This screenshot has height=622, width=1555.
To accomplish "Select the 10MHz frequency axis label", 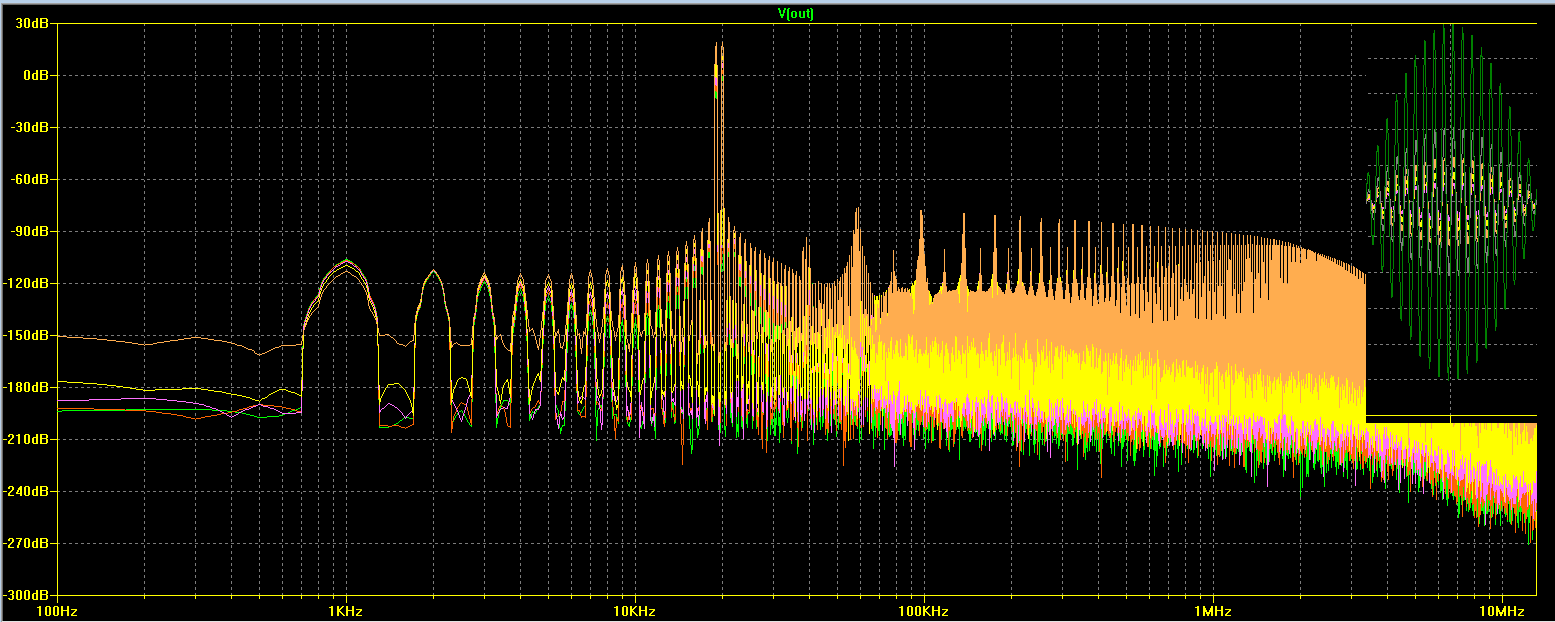I will pyautogui.click(x=1501, y=611).
